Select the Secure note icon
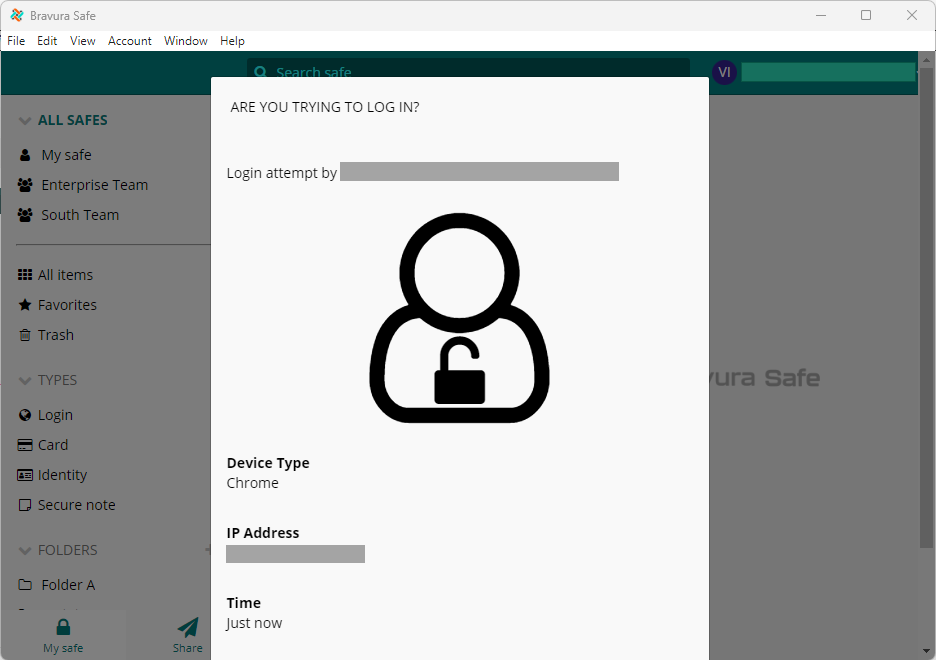 [x=24, y=504]
